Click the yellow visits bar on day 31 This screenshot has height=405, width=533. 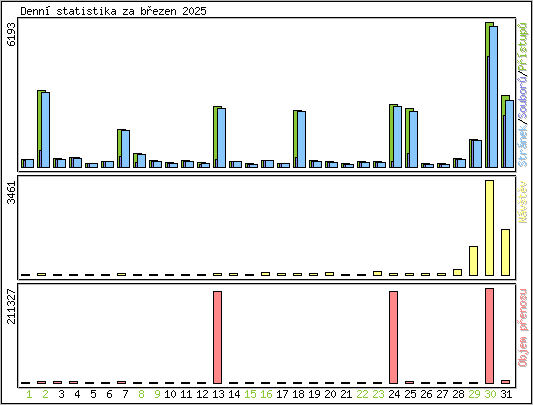click(x=505, y=252)
